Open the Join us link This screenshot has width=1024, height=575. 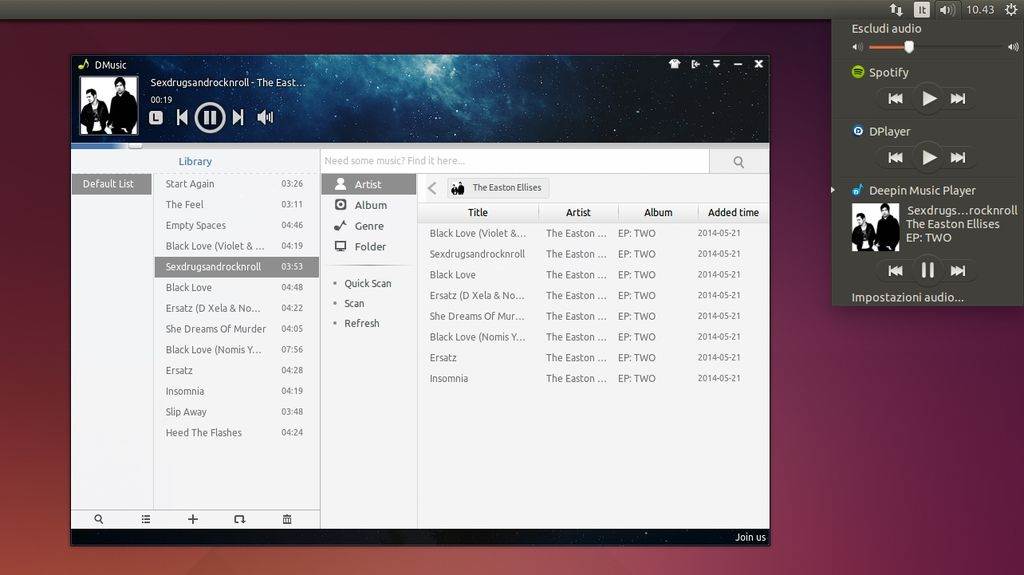(750, 537)
